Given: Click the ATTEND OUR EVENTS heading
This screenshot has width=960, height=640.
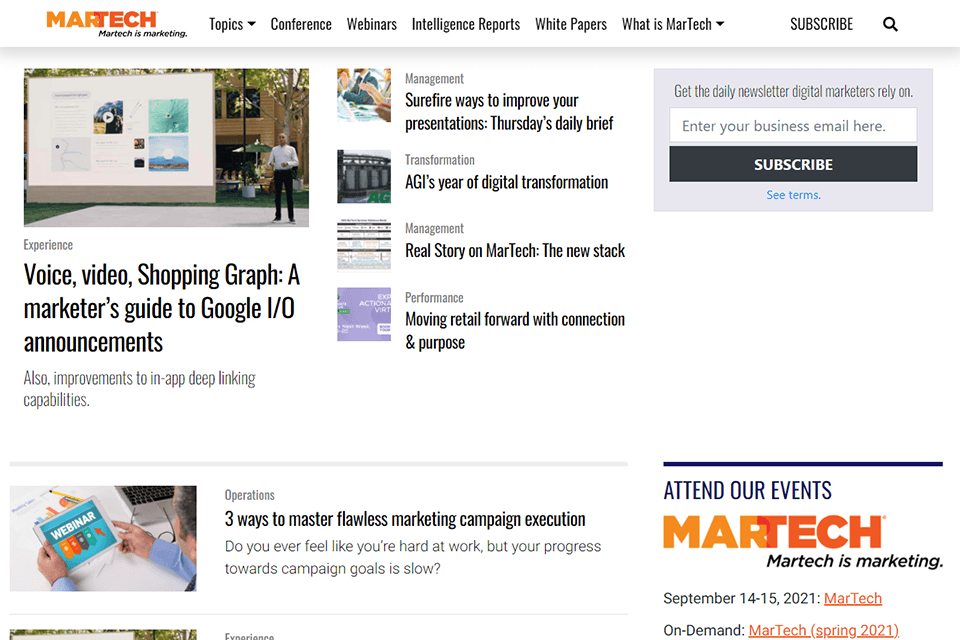Looking at the screenshot, I should point(748,491).
